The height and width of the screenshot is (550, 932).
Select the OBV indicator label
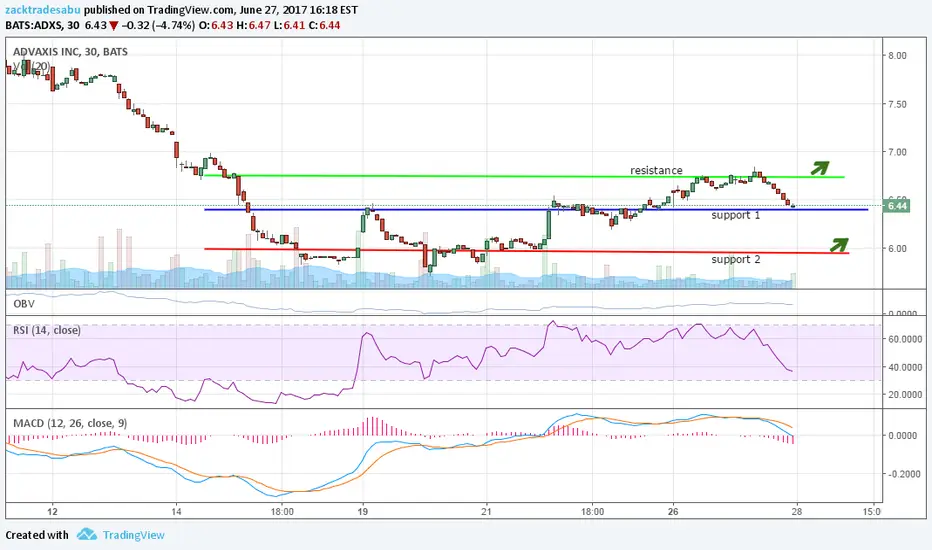[x=24, y=304]
